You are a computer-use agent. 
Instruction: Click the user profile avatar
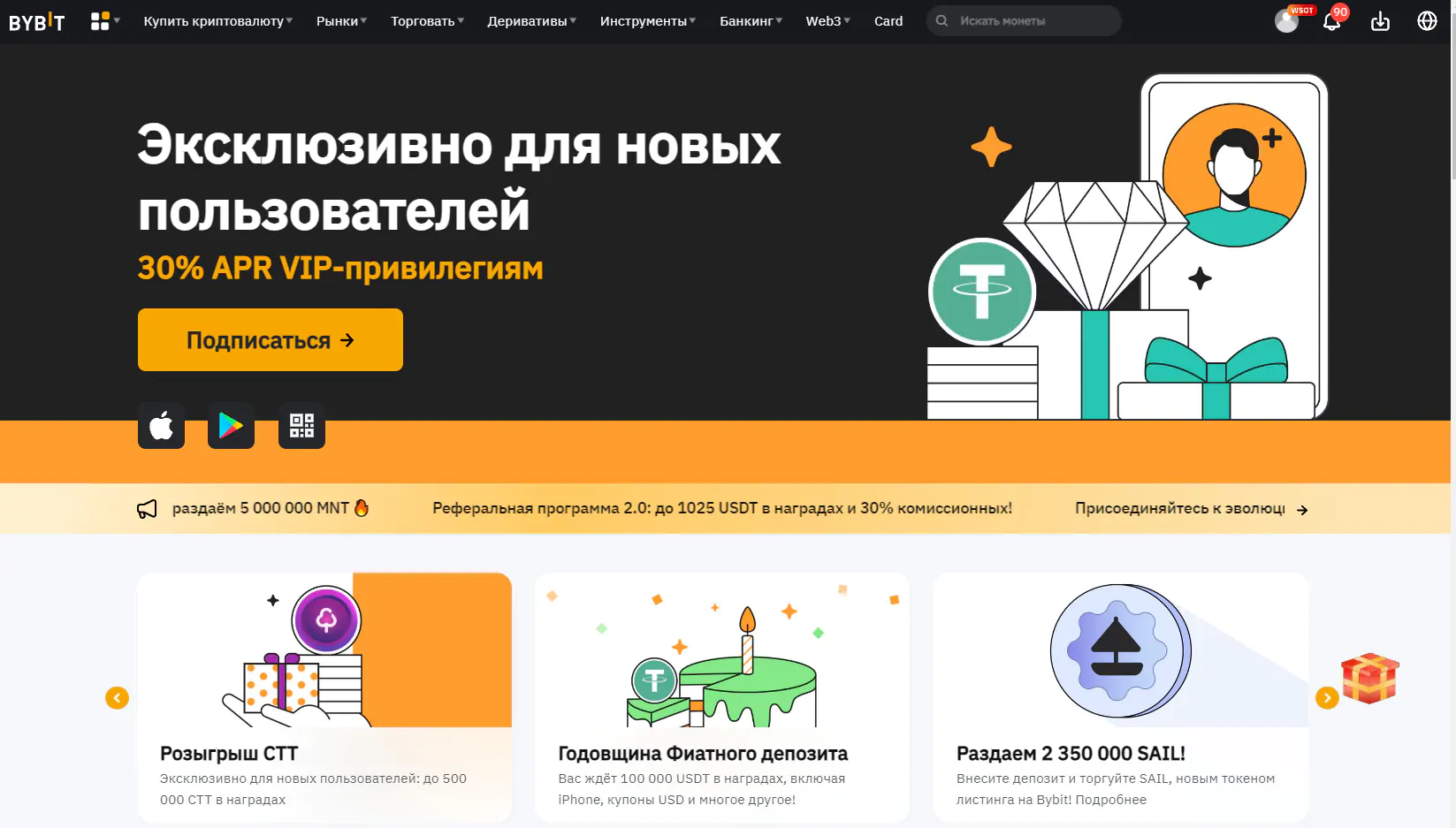click(x=1286, y=21)
